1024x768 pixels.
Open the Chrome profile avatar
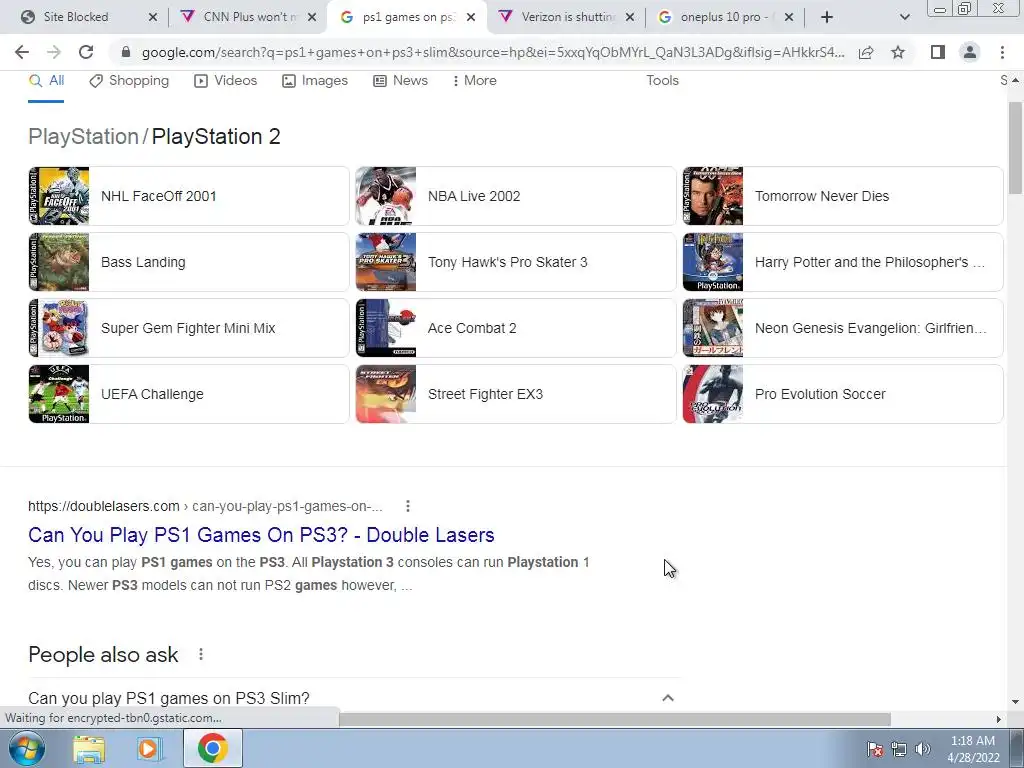(970, 52)
